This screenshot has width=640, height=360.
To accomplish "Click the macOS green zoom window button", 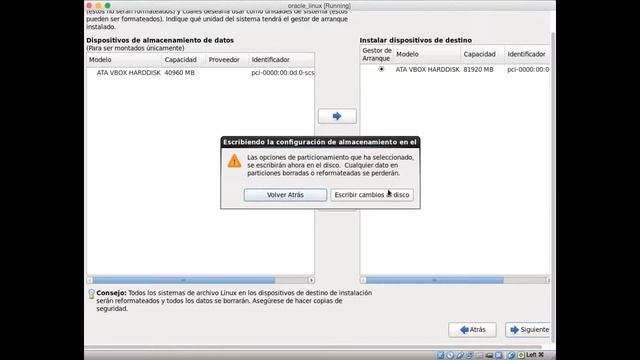I will (x=108, y=5).
